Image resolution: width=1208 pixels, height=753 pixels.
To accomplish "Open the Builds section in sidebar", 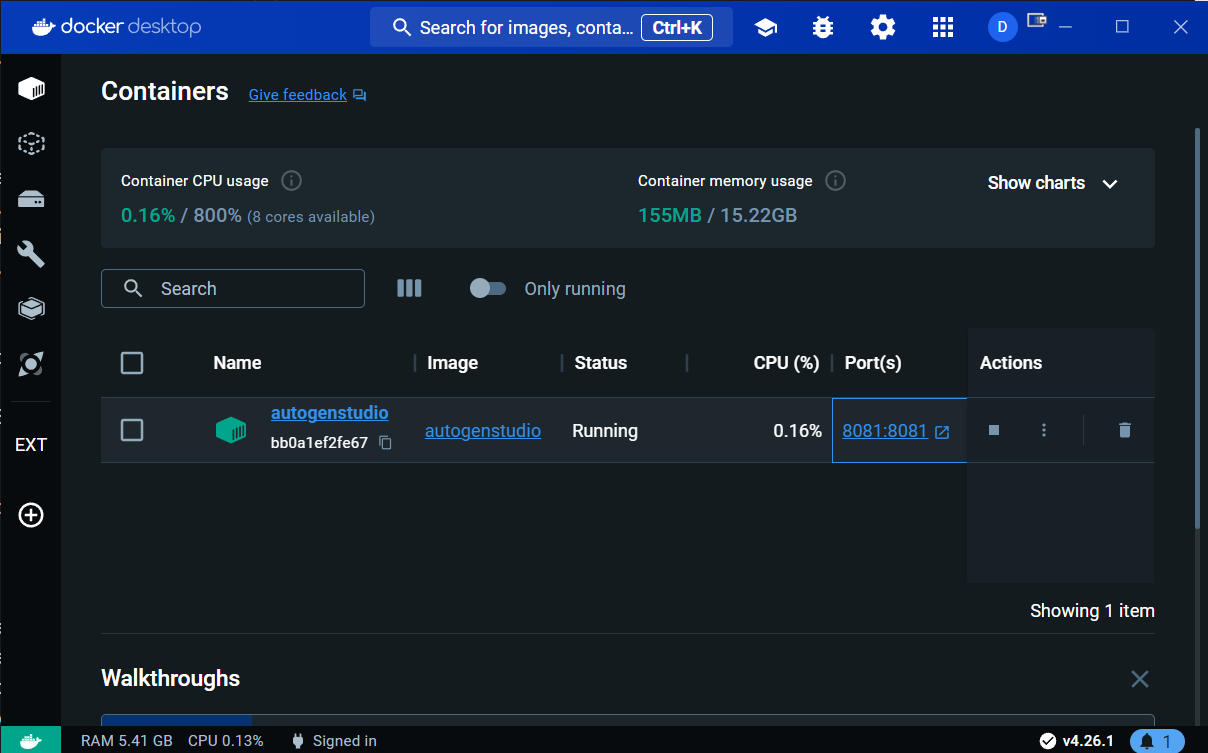I will coord(31,253).
